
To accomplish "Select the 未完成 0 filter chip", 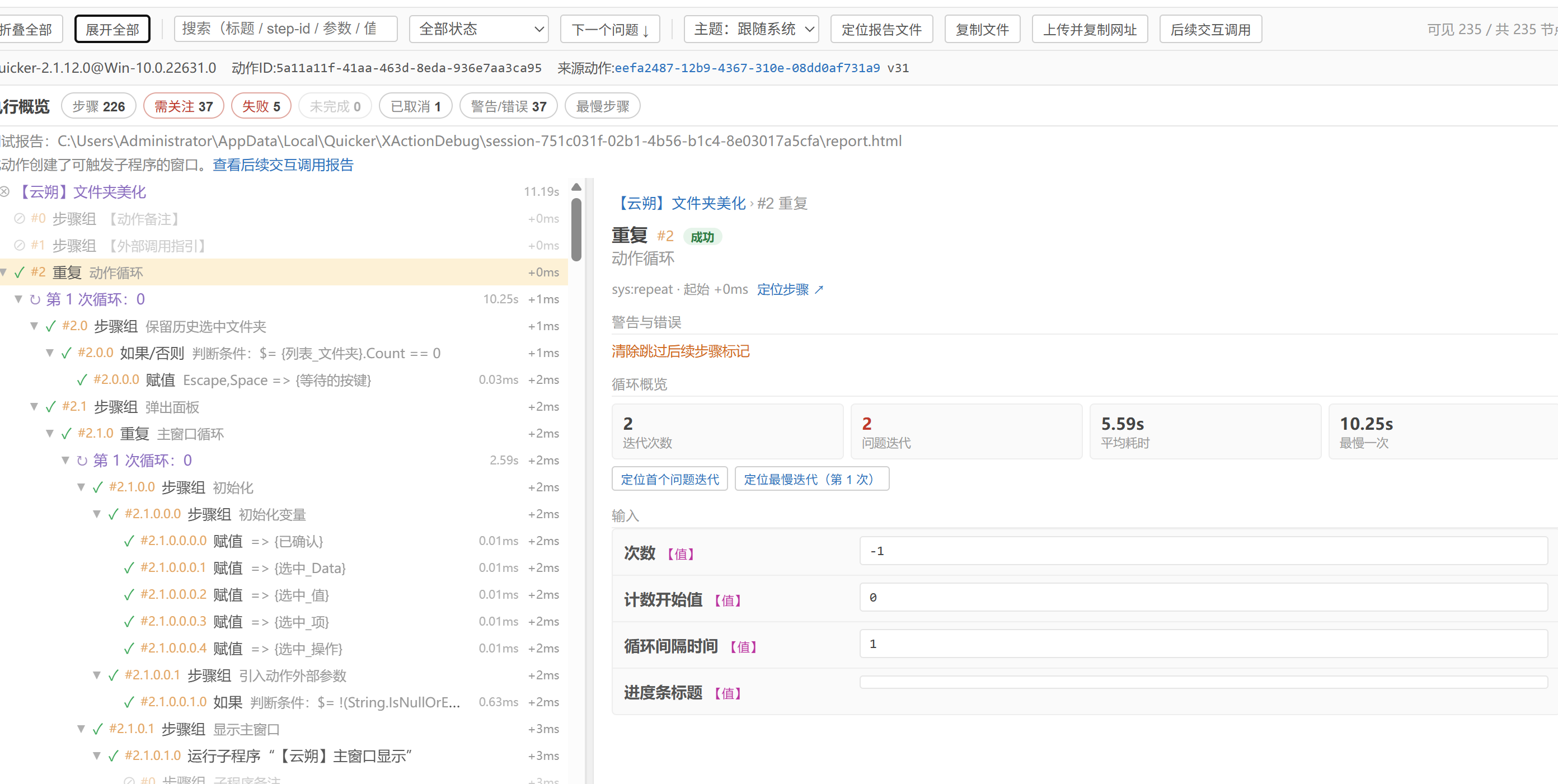I will [x=335, y=106].
